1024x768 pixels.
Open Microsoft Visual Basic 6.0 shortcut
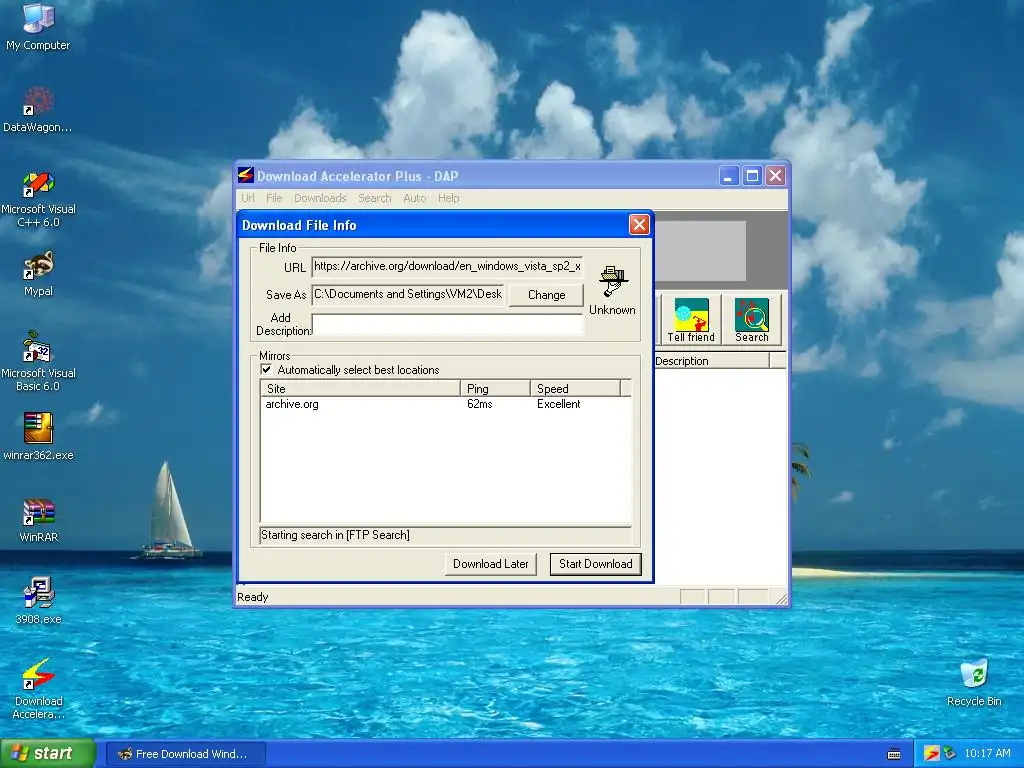point(38,361)
